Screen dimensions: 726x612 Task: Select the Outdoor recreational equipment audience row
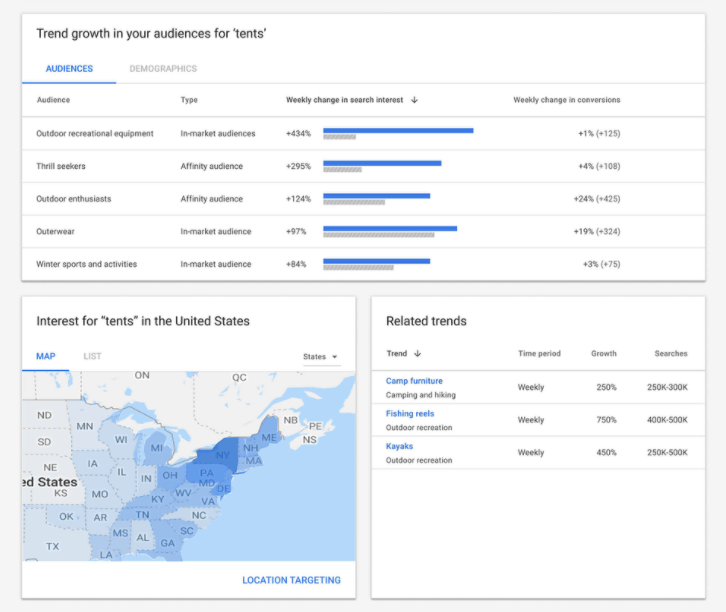[95, 133]
